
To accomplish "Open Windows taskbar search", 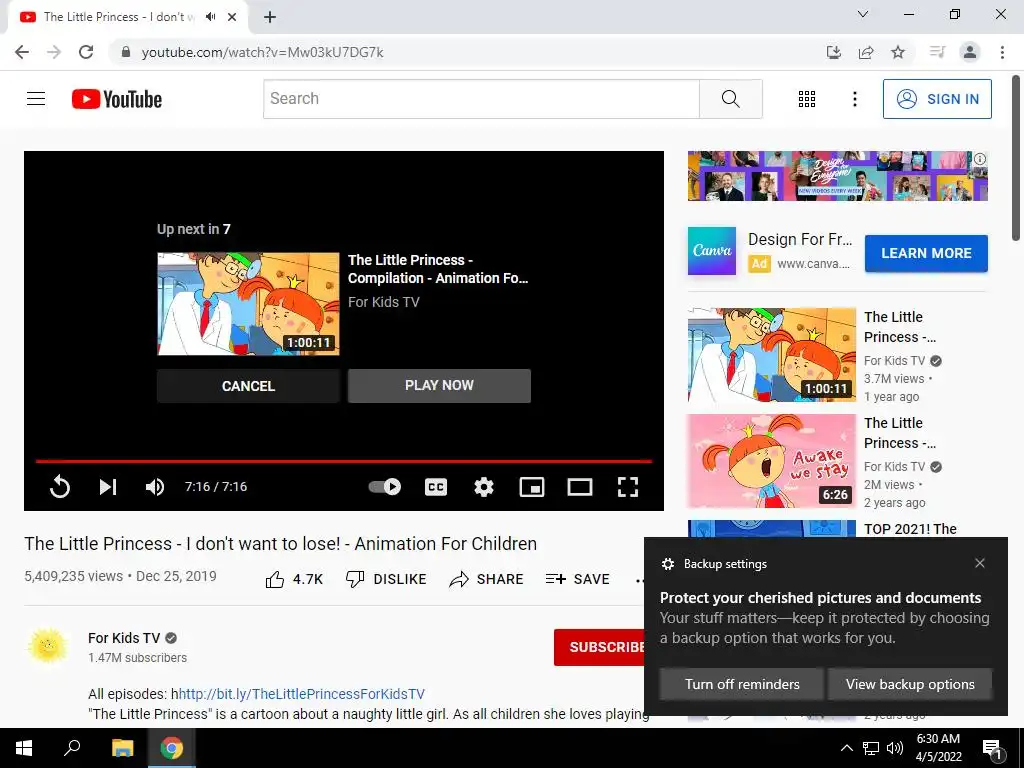I will (72, 748).
